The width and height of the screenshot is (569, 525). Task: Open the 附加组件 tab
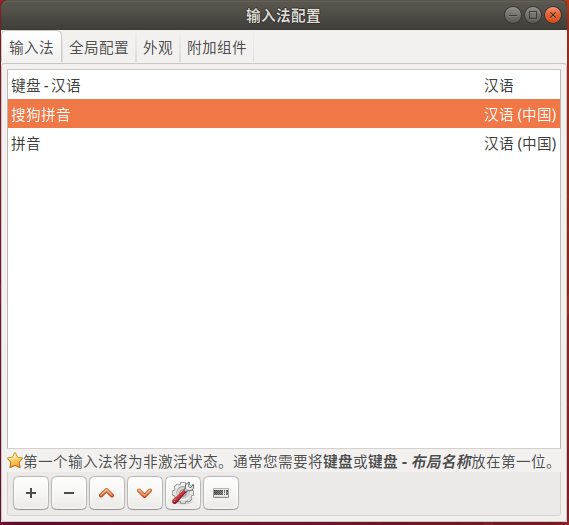click(x=217, y=48)
